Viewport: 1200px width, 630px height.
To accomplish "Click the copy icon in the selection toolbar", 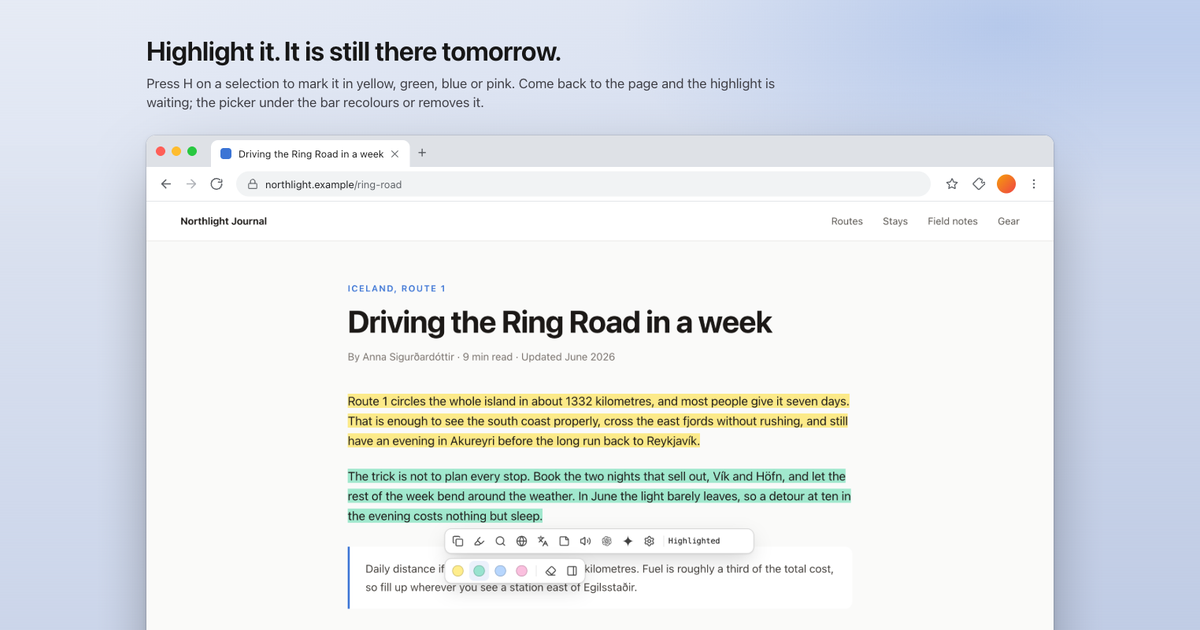I will click(458, 541).
